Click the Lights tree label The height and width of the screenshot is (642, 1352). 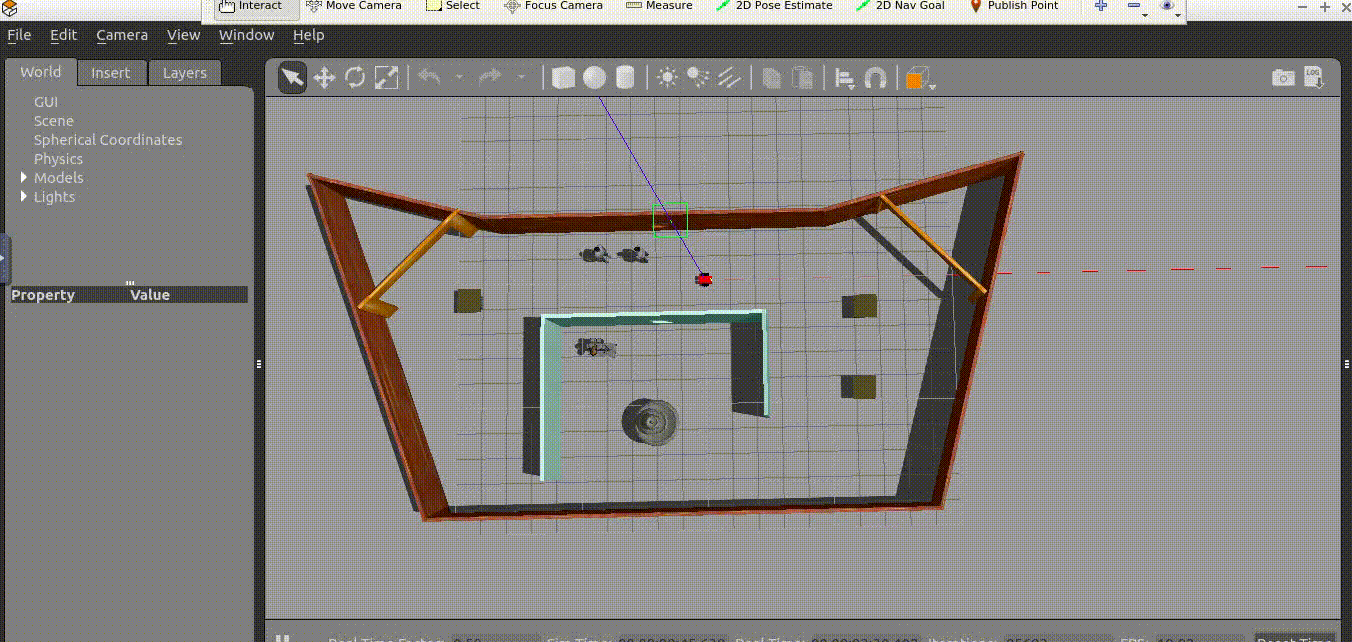[x=54, y=197]
